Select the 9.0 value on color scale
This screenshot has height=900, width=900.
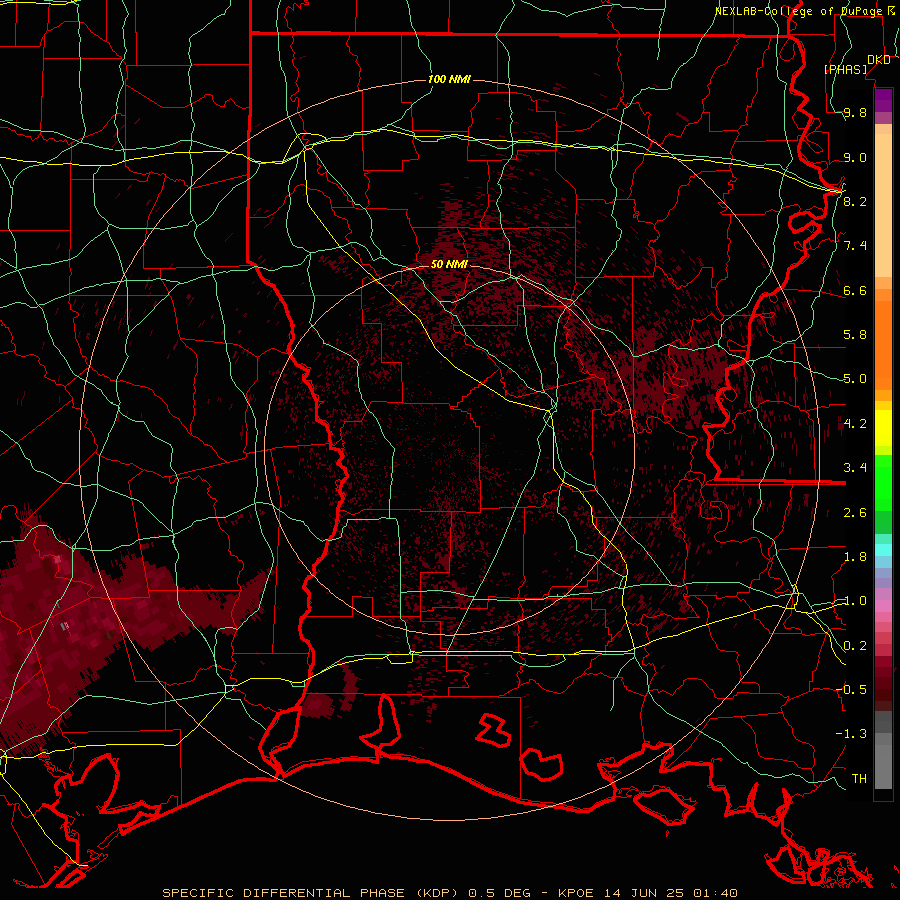[855, 157]
